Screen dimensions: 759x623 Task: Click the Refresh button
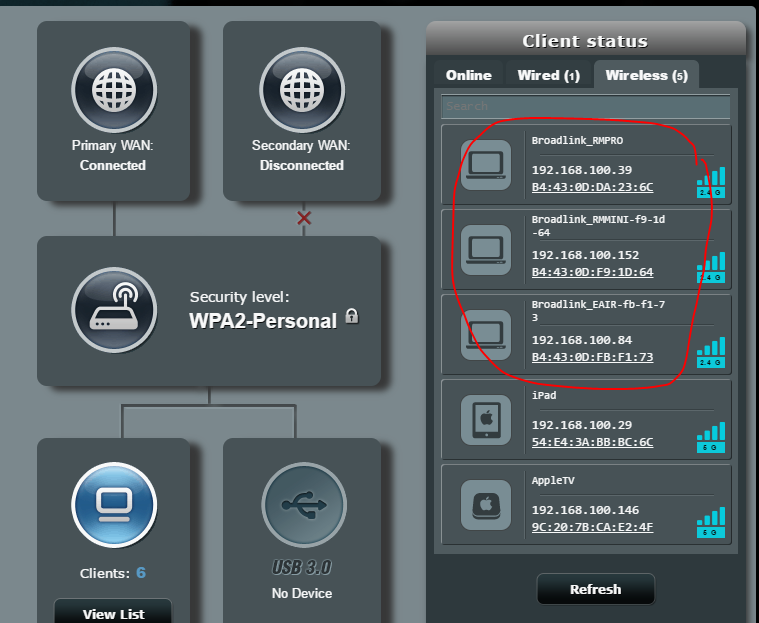[x=595, y=589]
